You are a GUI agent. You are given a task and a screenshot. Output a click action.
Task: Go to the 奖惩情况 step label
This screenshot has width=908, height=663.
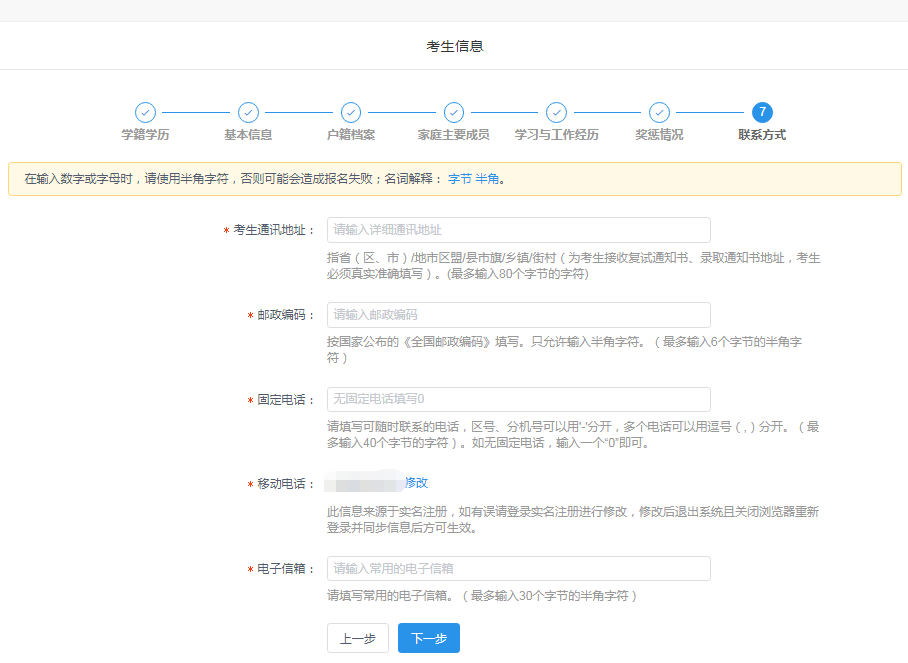coord(659,132)
